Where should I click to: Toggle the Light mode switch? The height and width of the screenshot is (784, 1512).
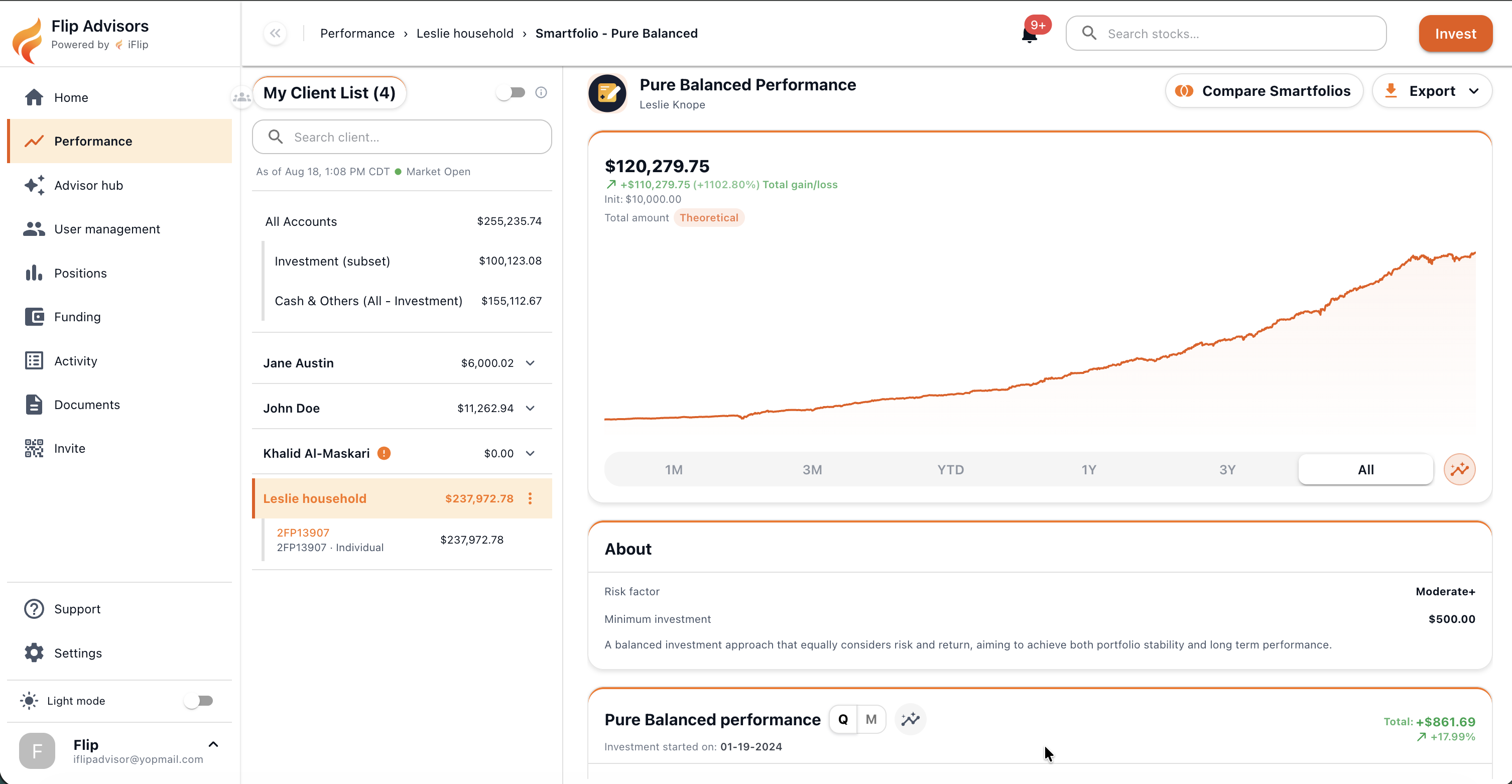pyautogui.click(x=199, y=701)
